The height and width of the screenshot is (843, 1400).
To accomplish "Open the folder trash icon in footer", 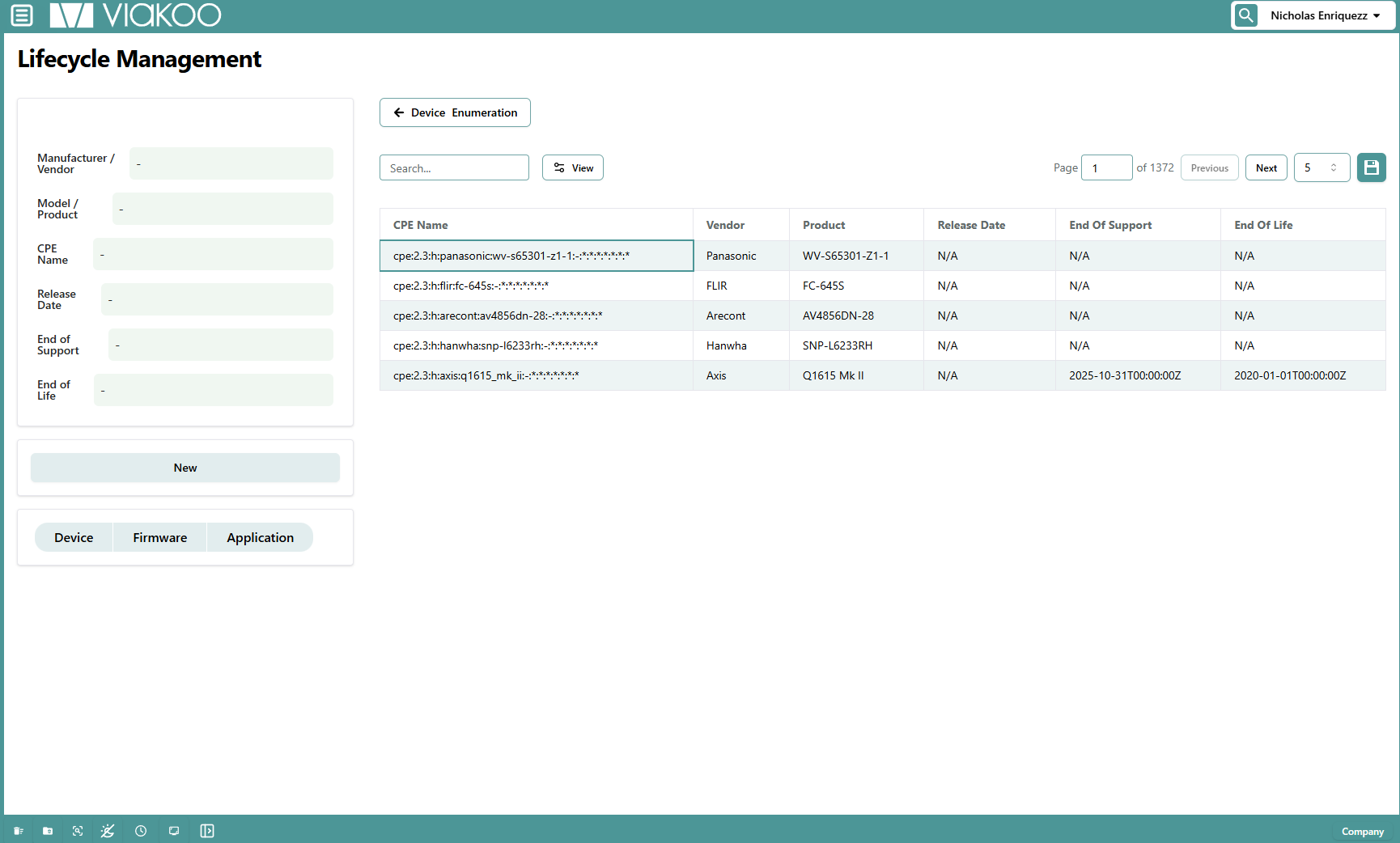I will pos(48,831).
